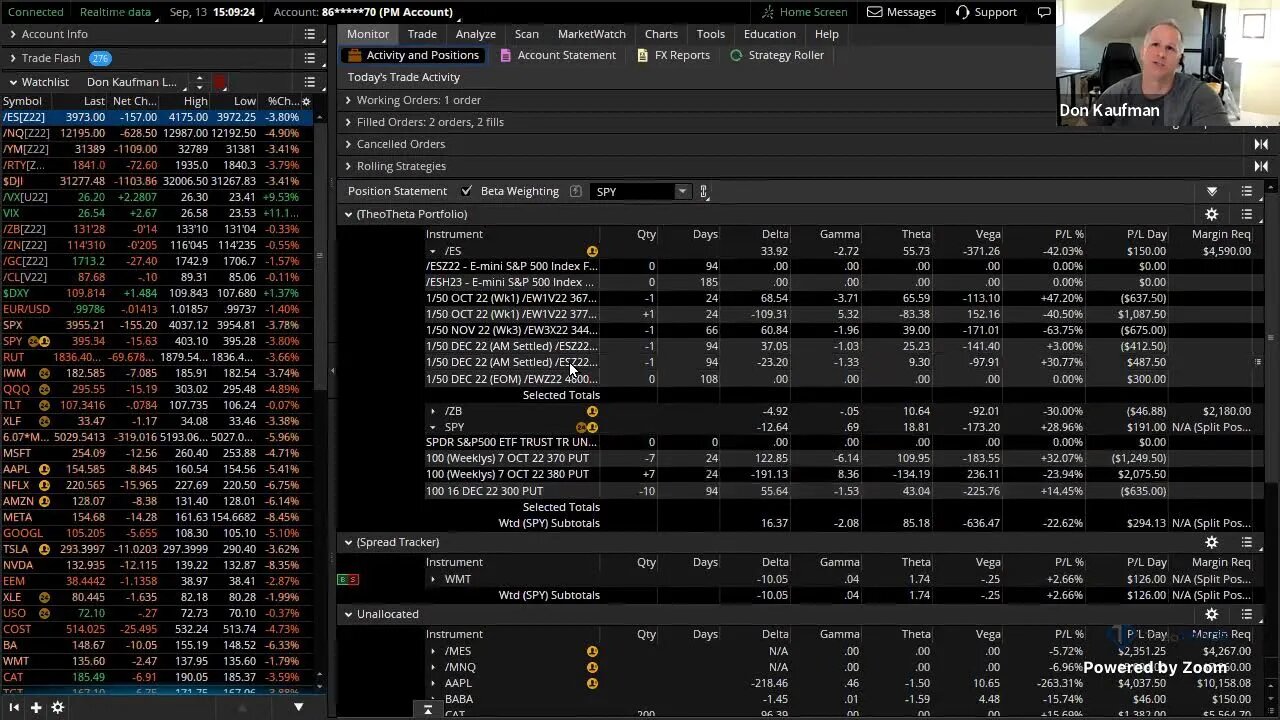The image size is (1280, 720).
Task: Switch to the Scan tab
Action: click(x=527, y=34)
